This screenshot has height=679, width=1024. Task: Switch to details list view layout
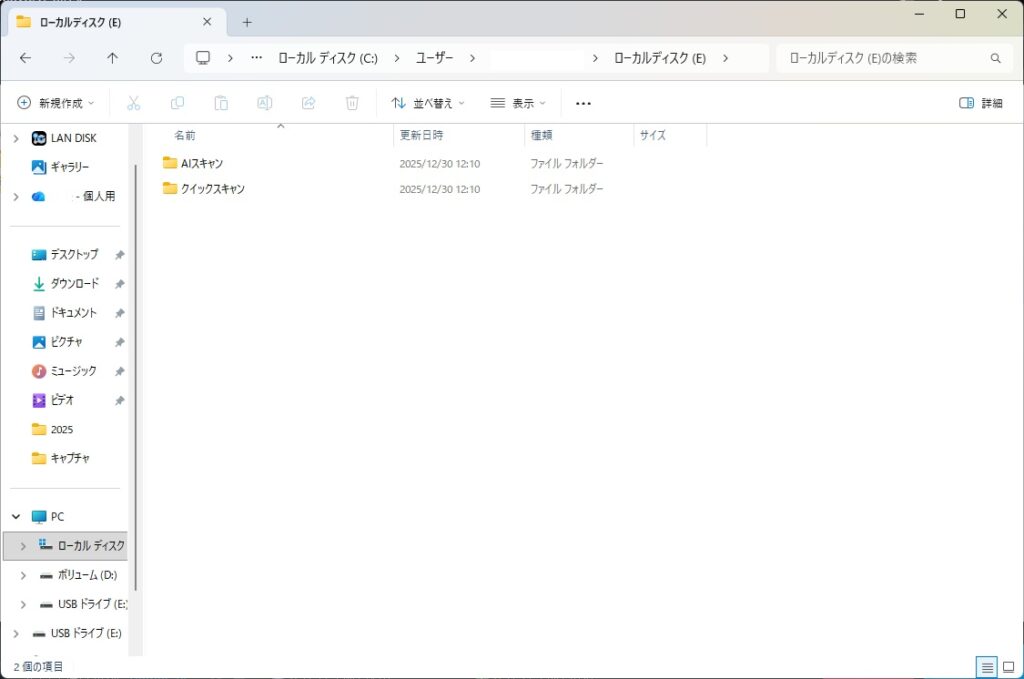(x=986, y=667)
